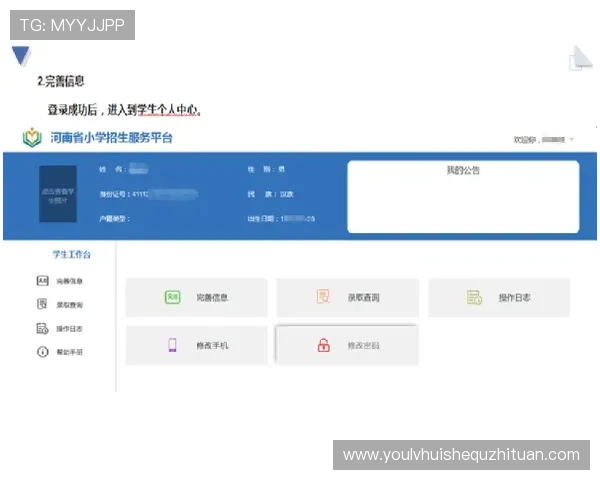Image resolution: width=600 pixels, height=480 pixels.
Task: Click the 2.完善信息 heading text
Action: point(60,81)
